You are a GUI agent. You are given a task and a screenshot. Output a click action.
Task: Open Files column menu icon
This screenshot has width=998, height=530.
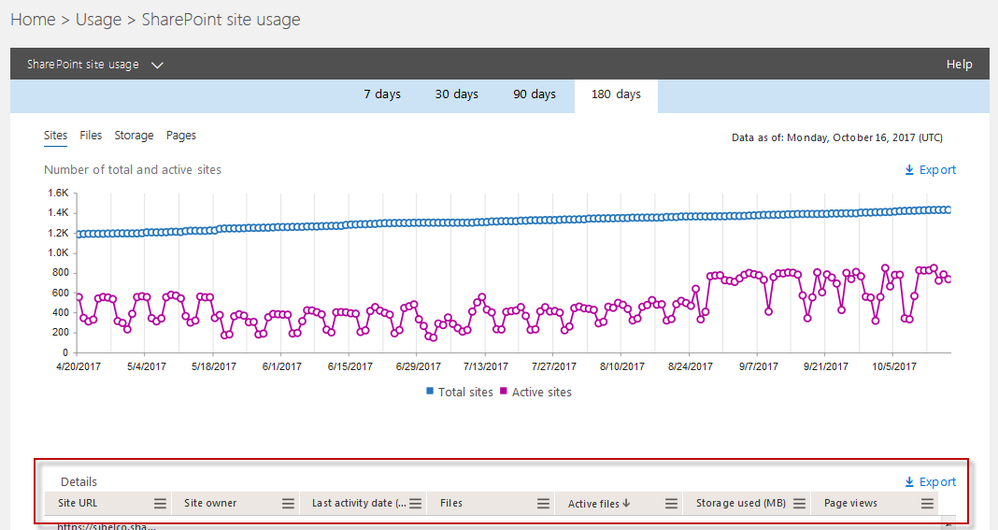pyautogui.click(x=543, y=503)
